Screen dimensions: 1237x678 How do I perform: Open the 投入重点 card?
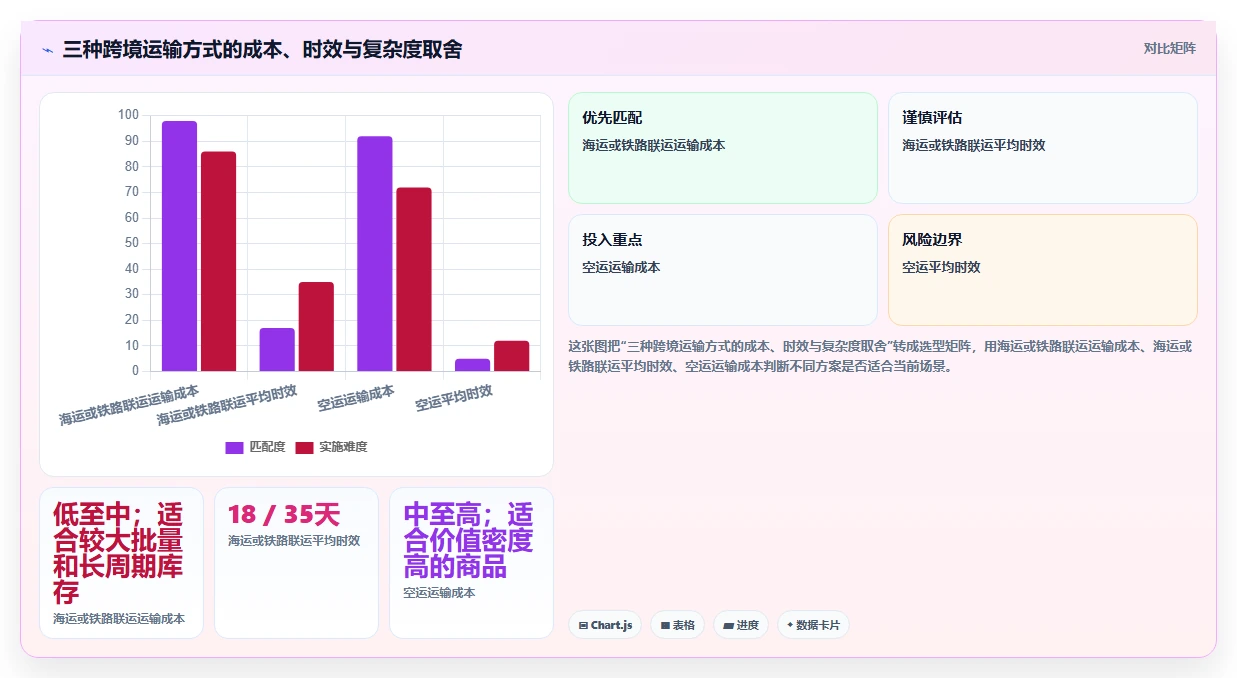[x=723, y=270]
